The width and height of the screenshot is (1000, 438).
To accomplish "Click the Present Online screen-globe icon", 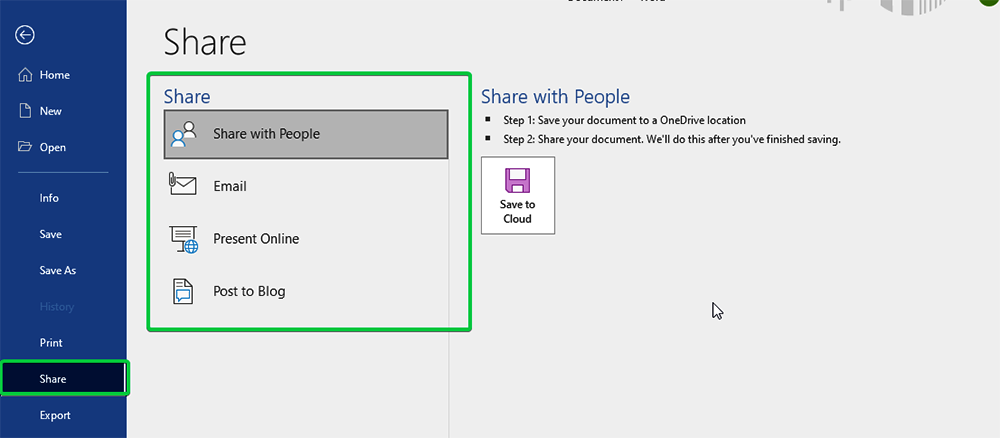I will [x=185, y=239].
